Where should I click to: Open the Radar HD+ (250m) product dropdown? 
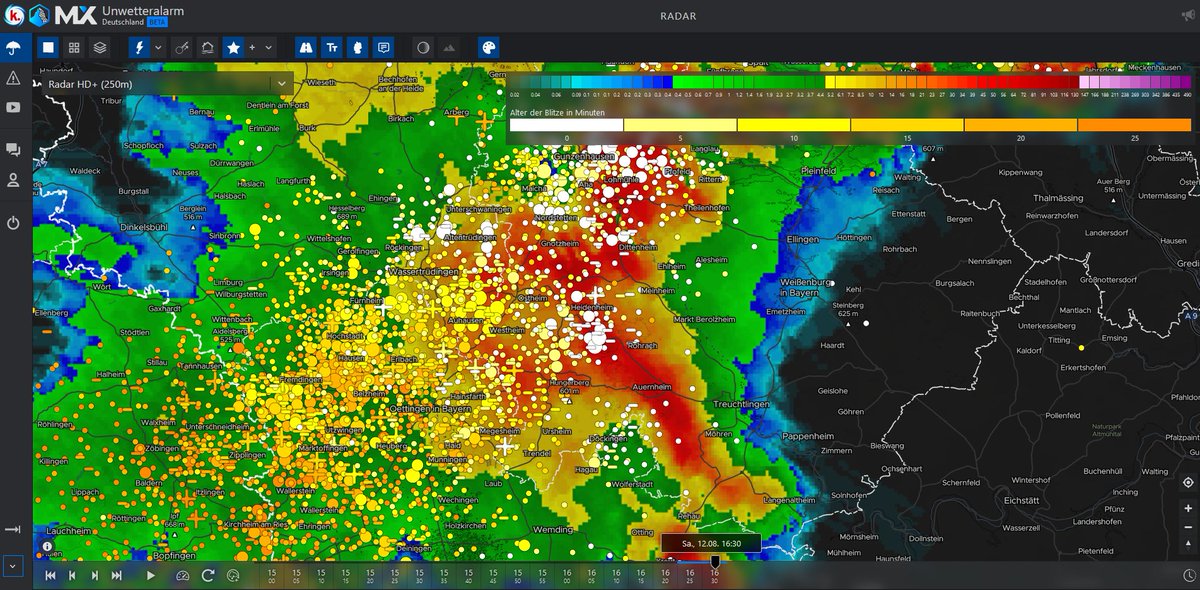(166, 84)
